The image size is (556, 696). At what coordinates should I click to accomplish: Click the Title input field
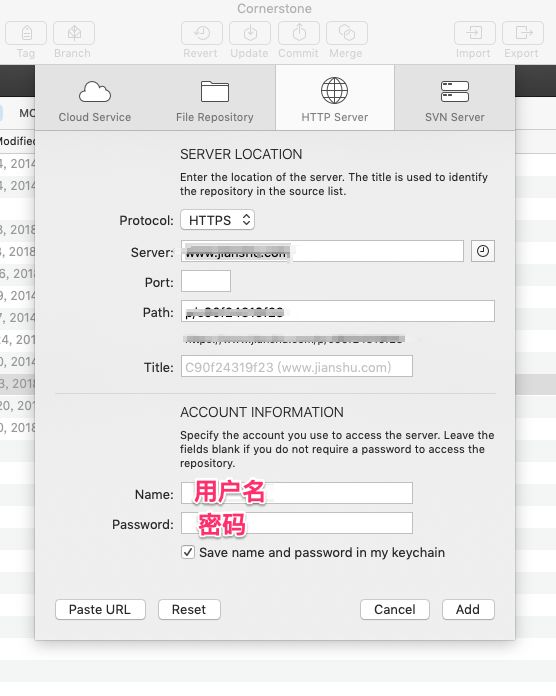click(x=297, y=367)
